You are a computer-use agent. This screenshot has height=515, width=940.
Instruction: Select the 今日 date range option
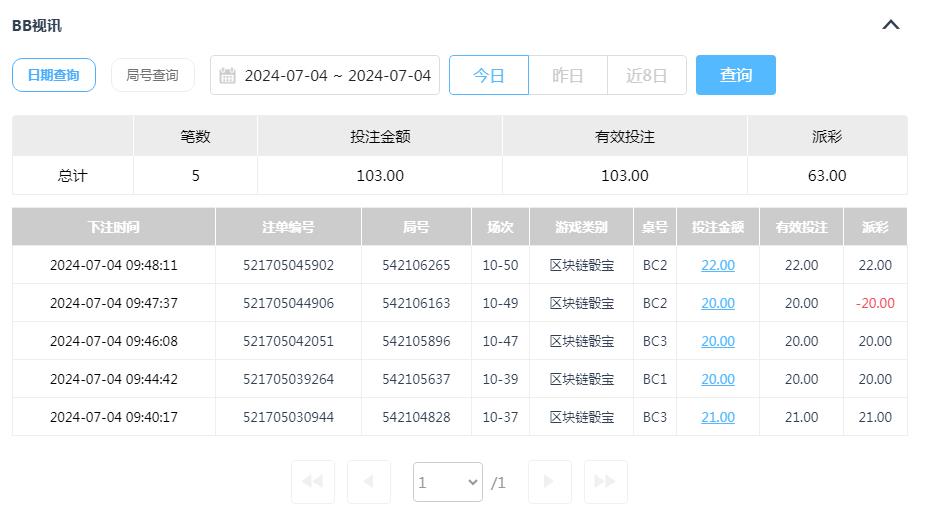(488, 75)
